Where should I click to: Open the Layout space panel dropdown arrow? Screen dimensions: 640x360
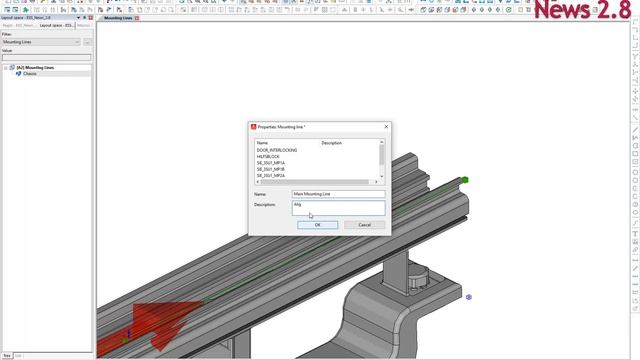click(x=78, y=18)
